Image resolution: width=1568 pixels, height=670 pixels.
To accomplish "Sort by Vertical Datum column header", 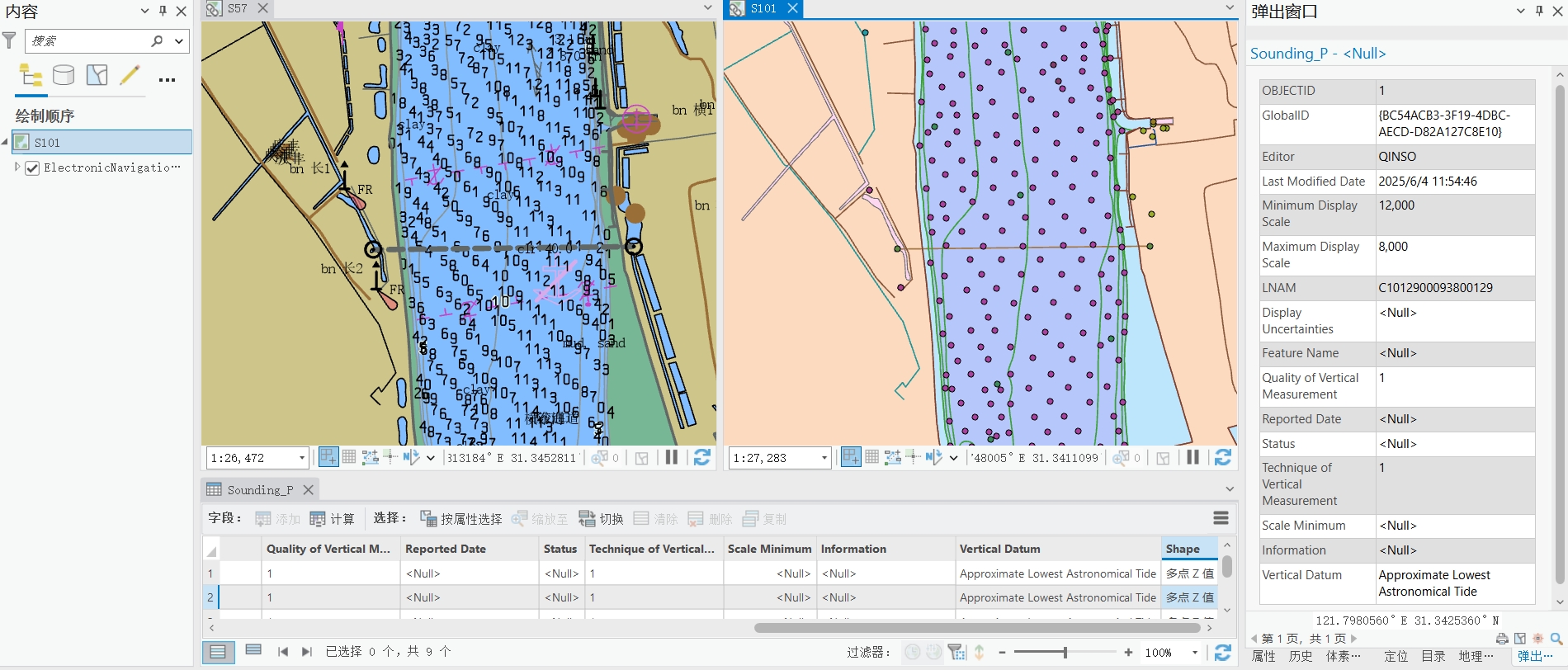I will [x=1058, y=549].
